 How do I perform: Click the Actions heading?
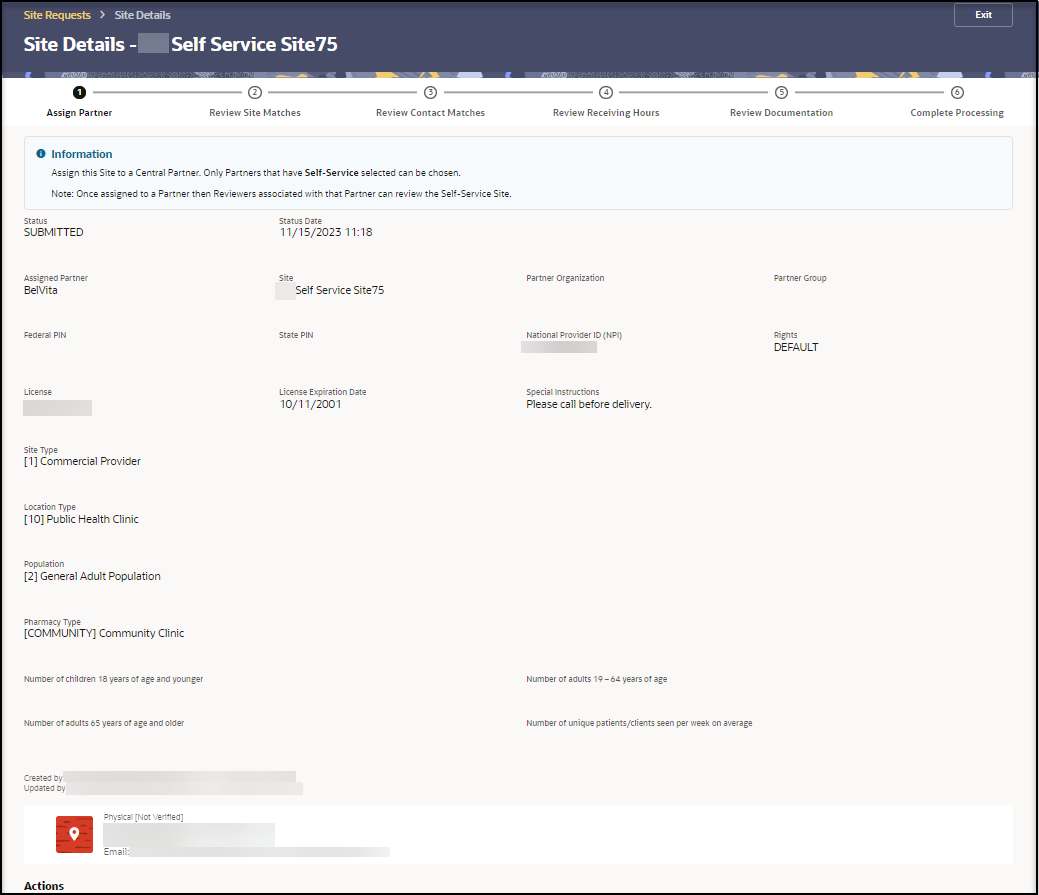coord(44,886)
